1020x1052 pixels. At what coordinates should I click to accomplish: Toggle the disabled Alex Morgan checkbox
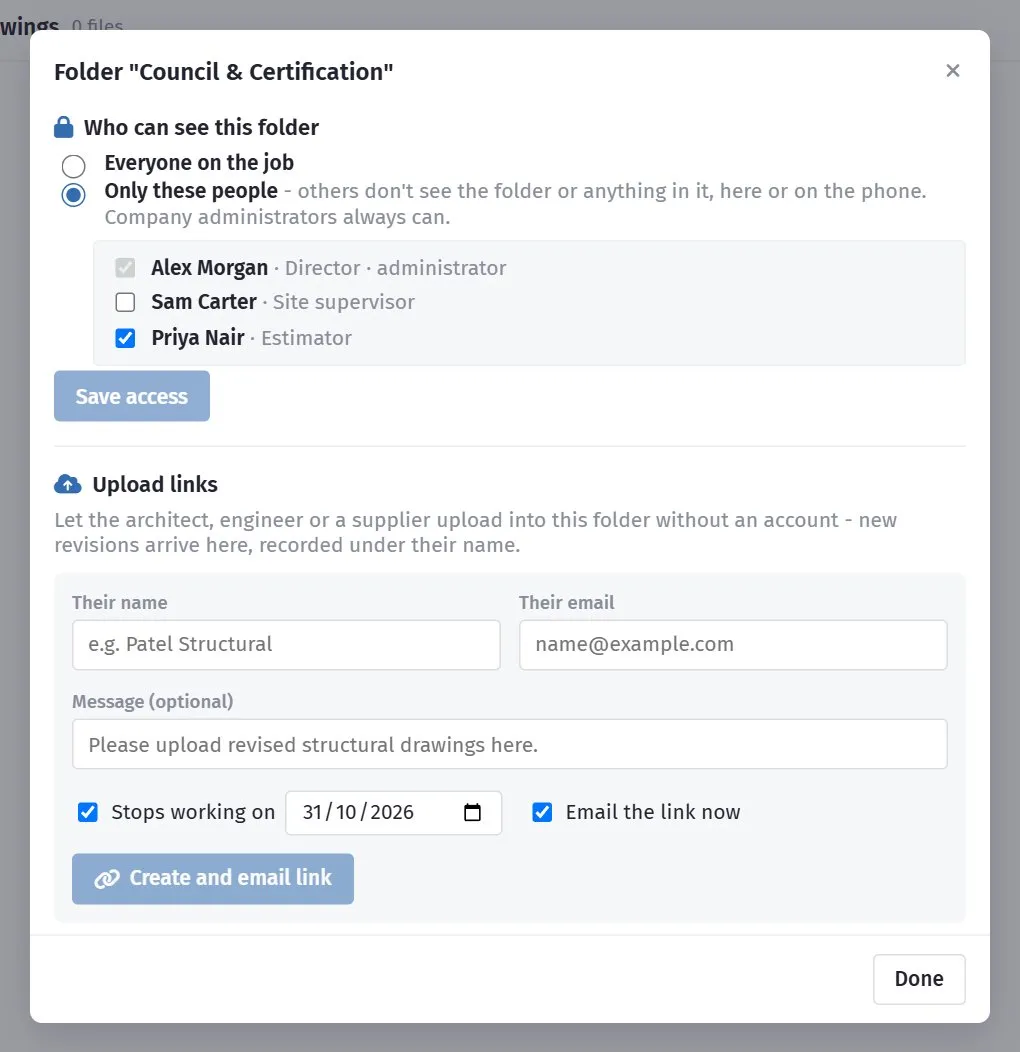point(125,268)
